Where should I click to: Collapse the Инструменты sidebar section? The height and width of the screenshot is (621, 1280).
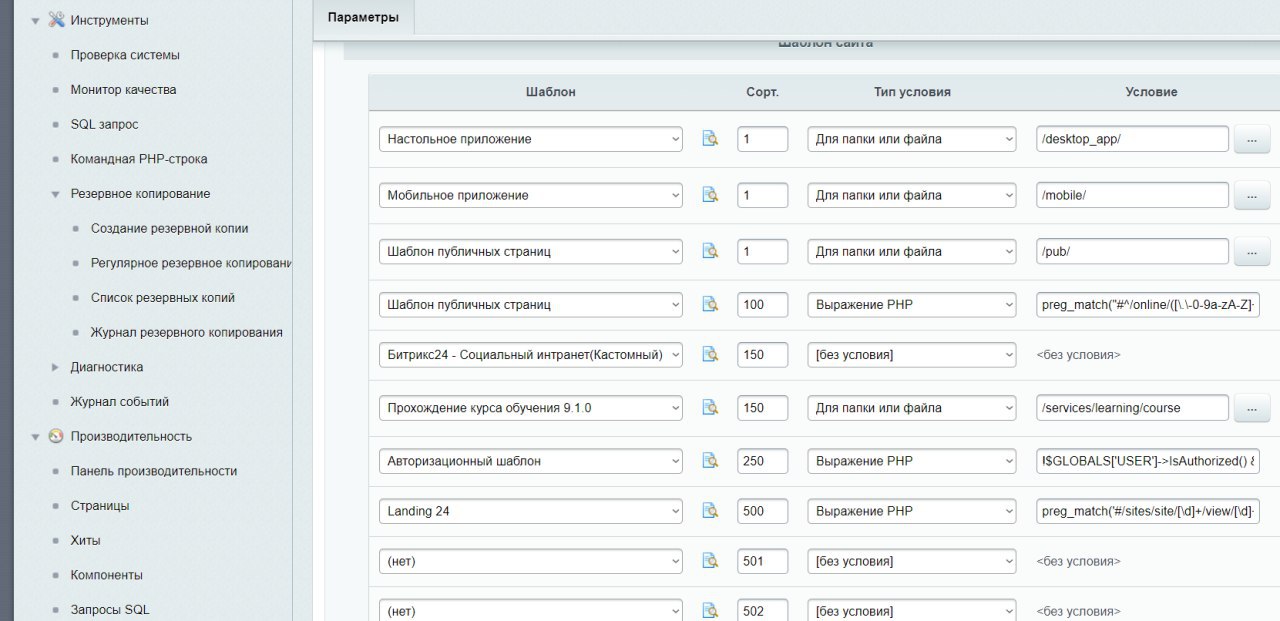click(x=35, y=20)
